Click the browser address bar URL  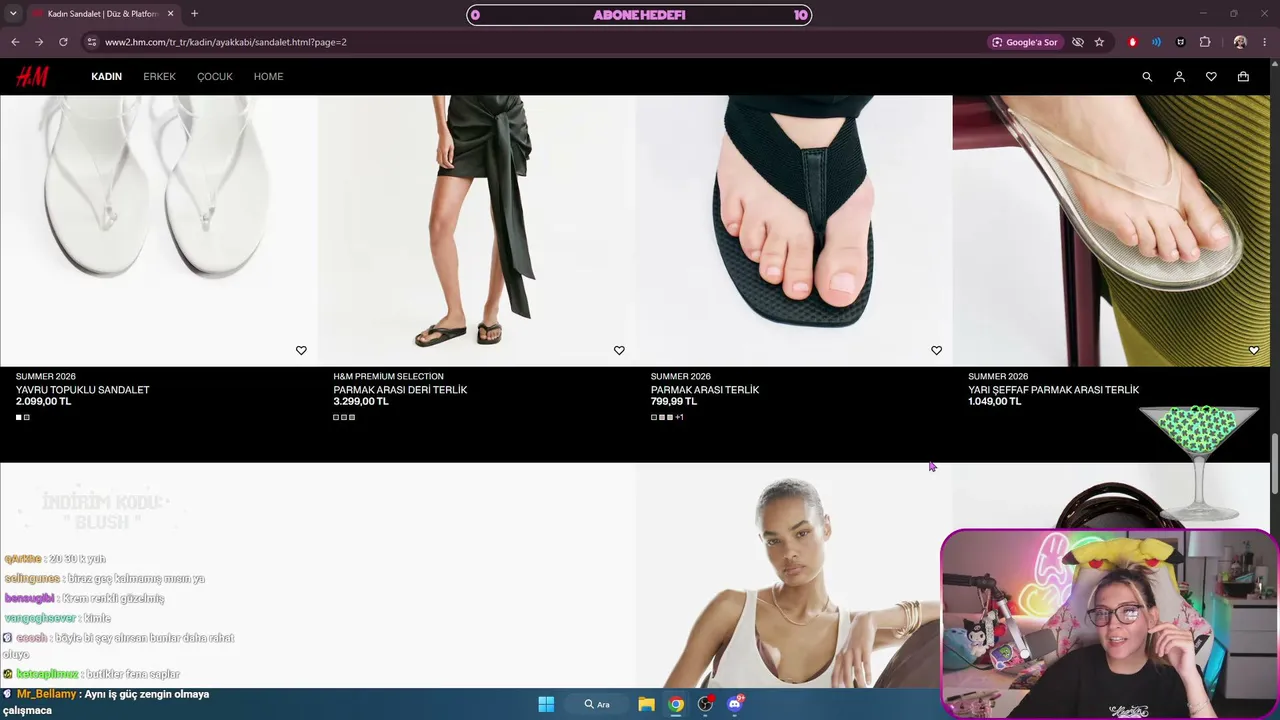tap(226, 42)
